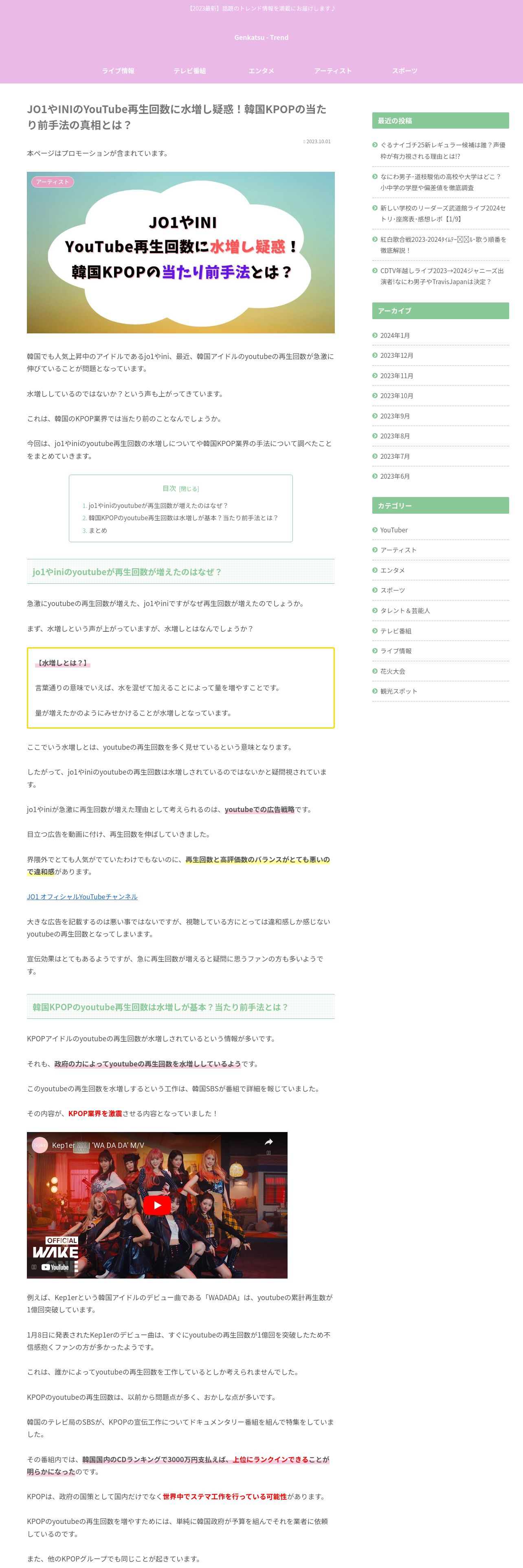Open JO1 オフィシャルYouTubeチャンネル link
Screen dimensions: 523x1568
[82, 897]
